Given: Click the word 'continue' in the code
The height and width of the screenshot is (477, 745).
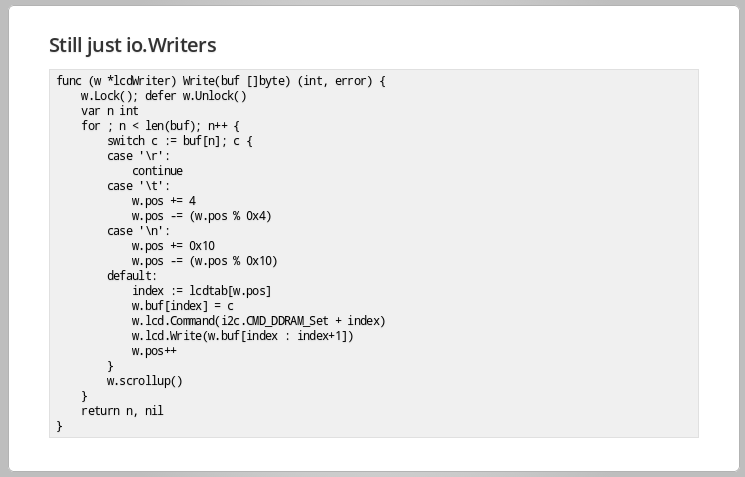Looking at the screenshot, I should [x=157, y=171].
